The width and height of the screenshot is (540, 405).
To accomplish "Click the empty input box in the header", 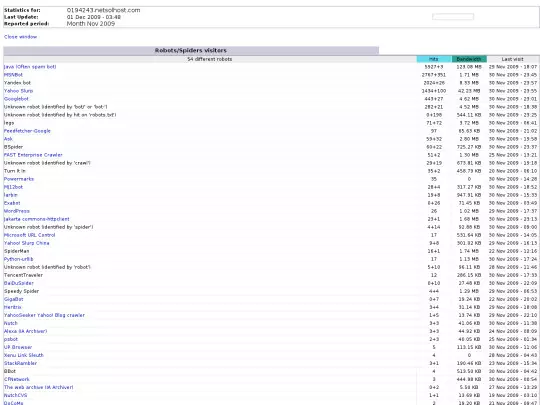I will point(453,17).
